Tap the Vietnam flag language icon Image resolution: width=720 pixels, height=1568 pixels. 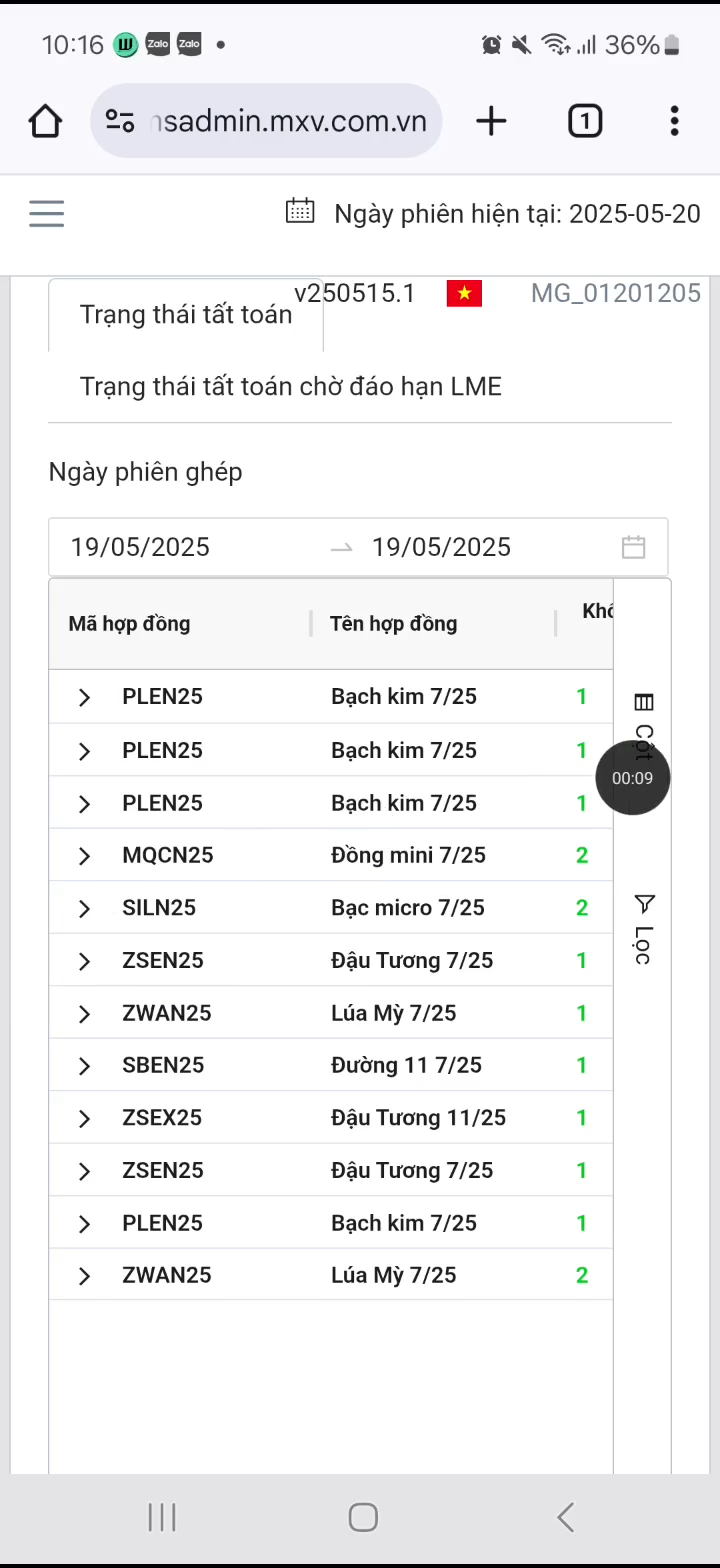pos(464,293)
